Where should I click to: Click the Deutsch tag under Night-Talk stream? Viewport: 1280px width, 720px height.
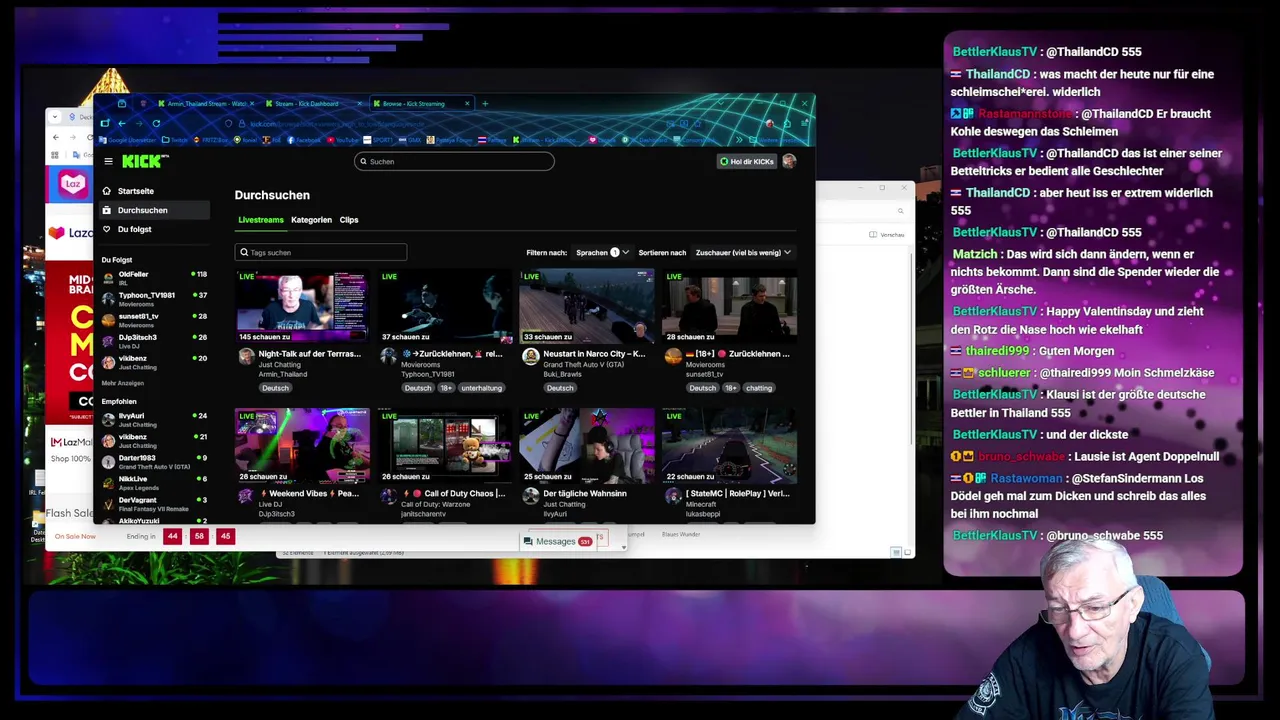(275, 388)
